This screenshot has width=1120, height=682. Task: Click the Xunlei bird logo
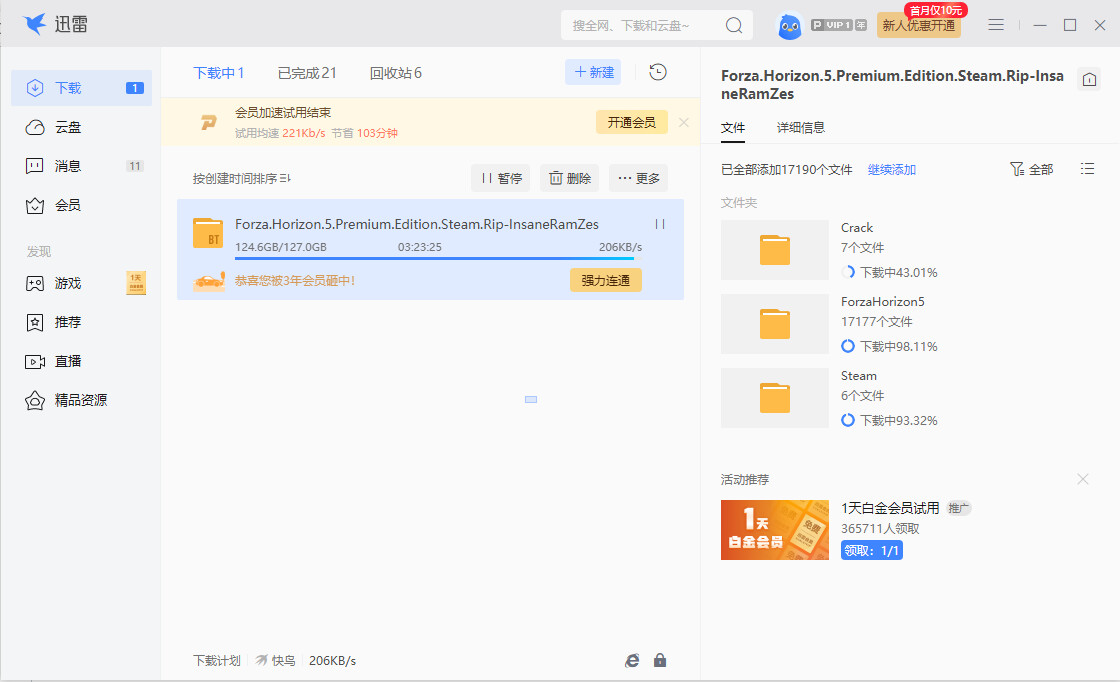coord(34,24)
